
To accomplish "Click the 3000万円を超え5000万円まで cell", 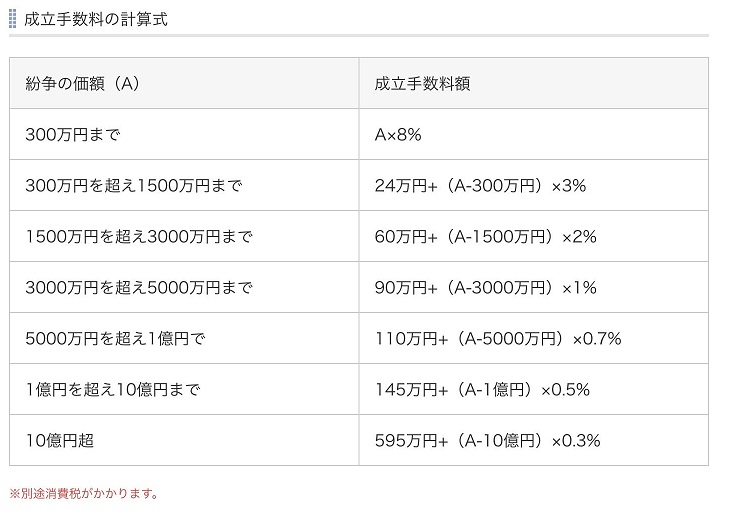I will [x=139, y=288].
